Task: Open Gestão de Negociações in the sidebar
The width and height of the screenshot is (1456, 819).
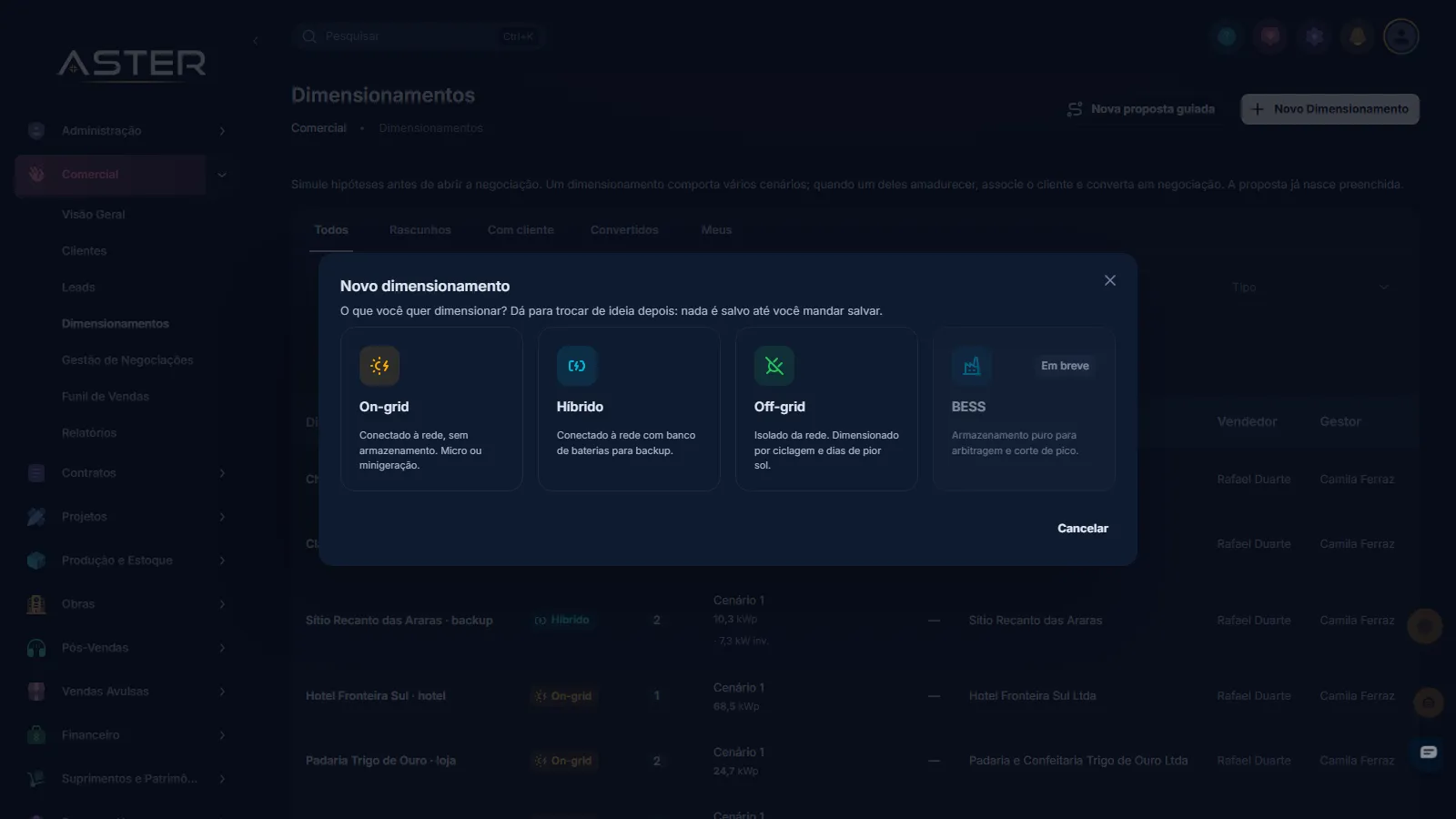Action: [x=127, y=360]
